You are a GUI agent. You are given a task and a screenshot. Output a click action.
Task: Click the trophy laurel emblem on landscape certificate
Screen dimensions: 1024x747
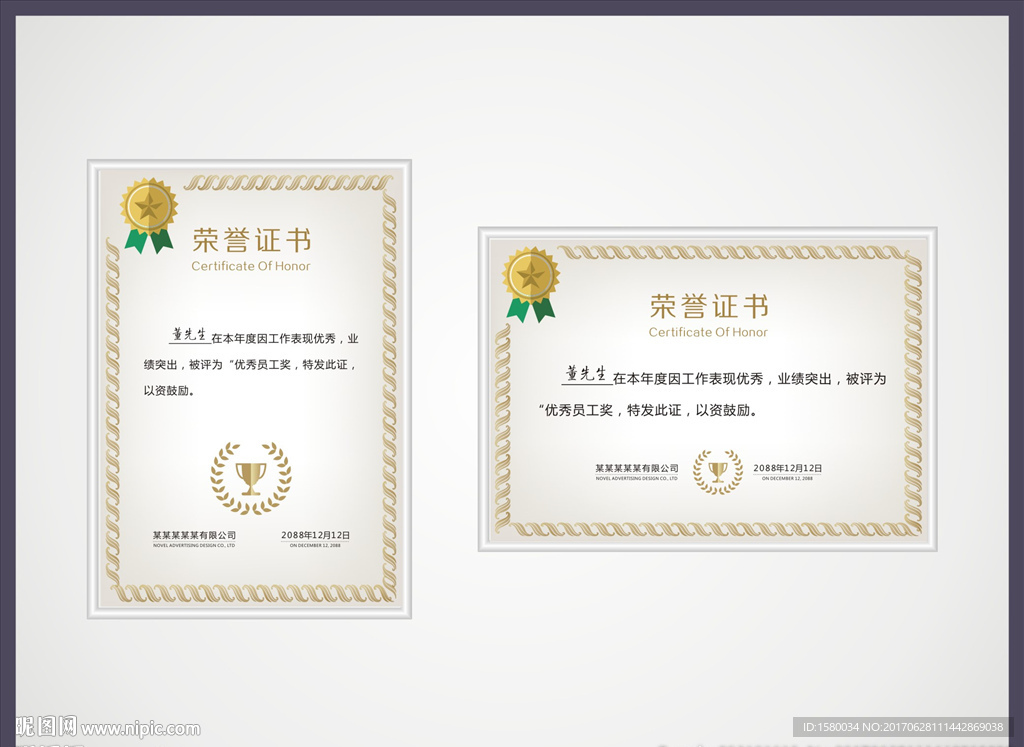[x=718, y=471]
